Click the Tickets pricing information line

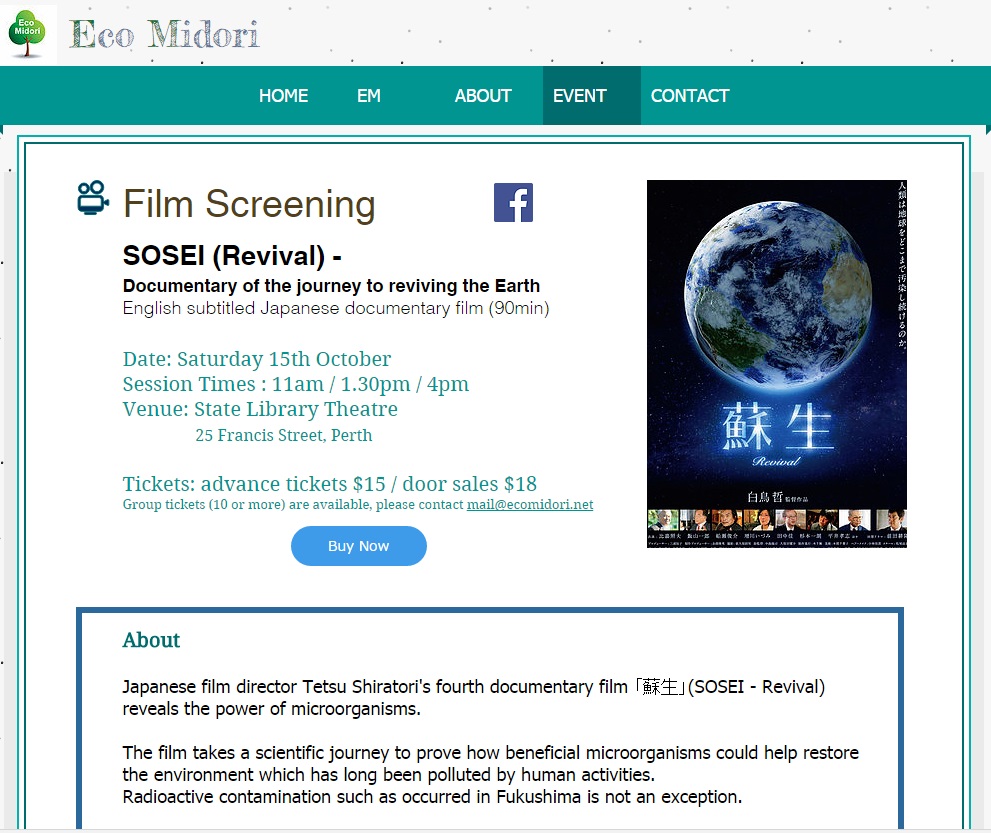(x=330, y=483)
